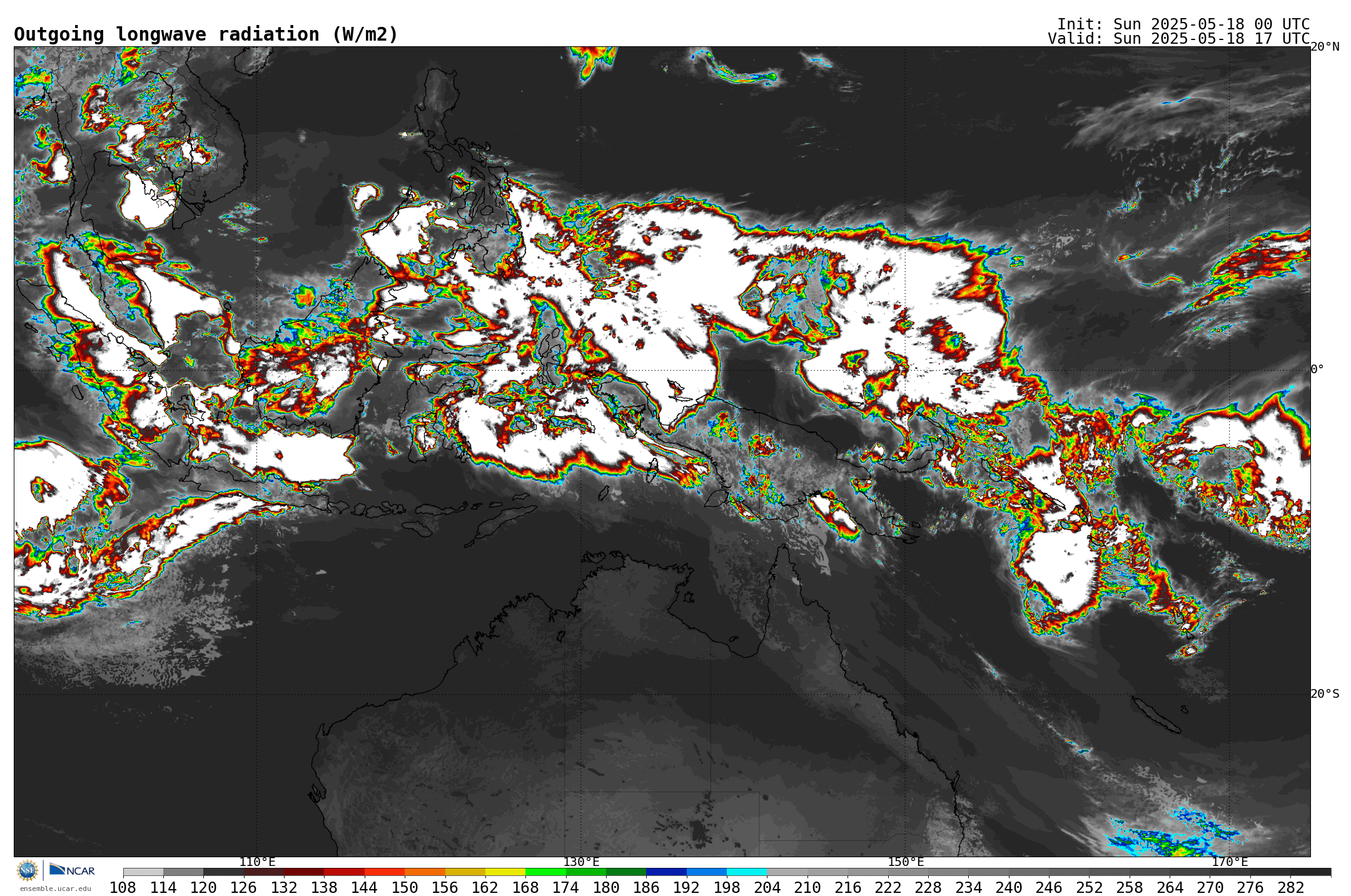The image size is (1351, 896).
Task: Click the 20°S latitude label
Action: coord(1325,694)
